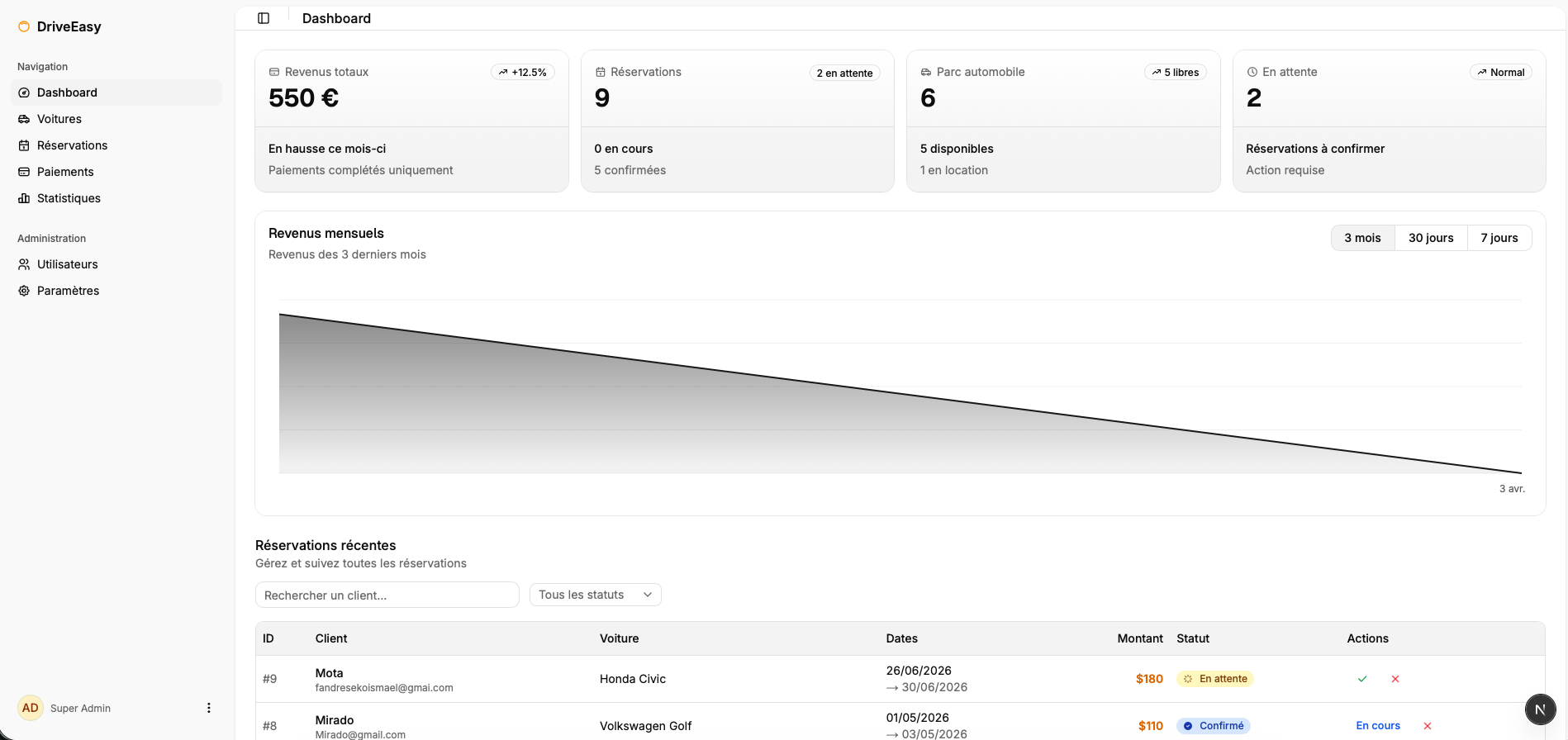The image size is (1568, 740).
Task: Click the AD avatar circle
Action: click(31, 708)
